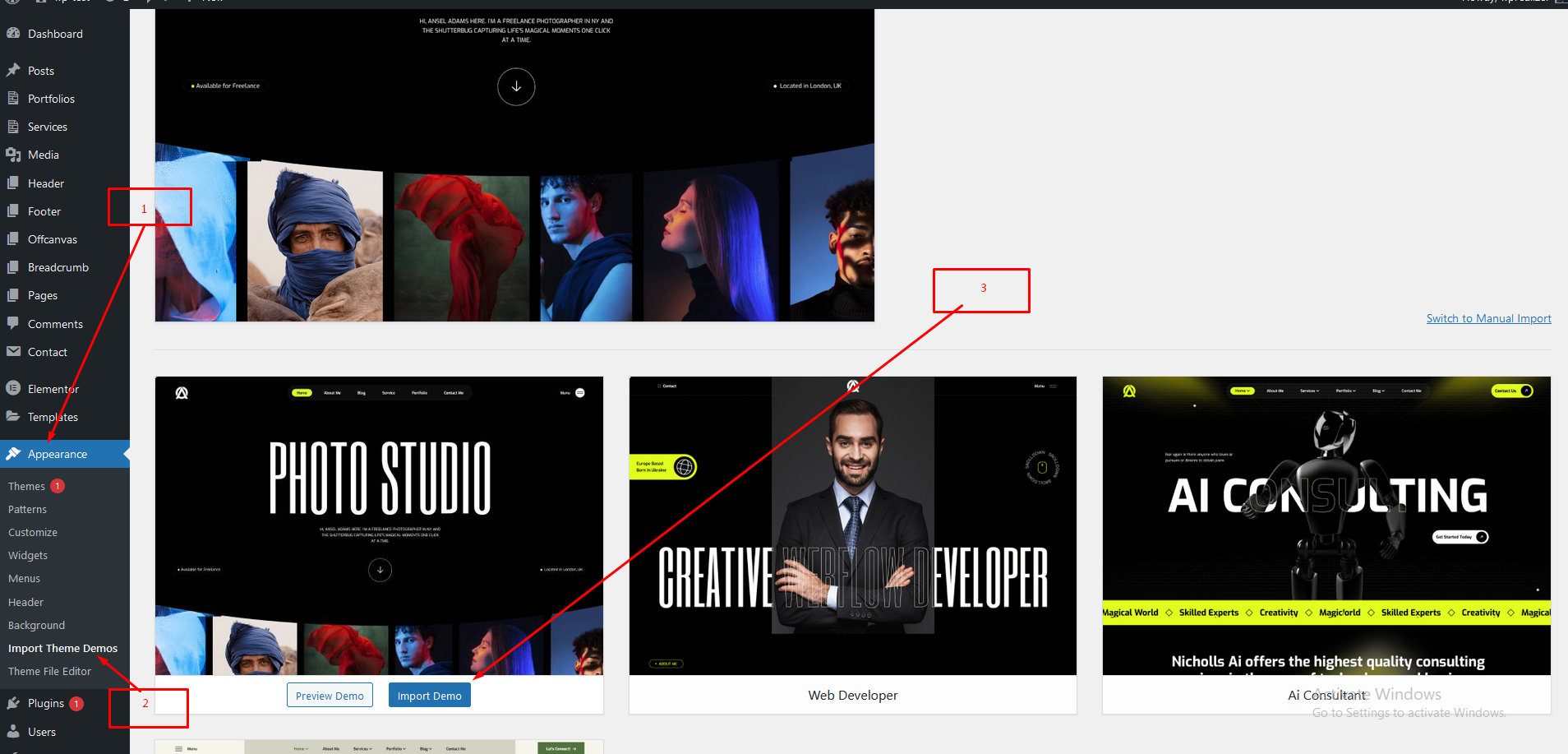Viewport: 1568px width, 754px height.
Task: Click the Media library icon
Action: [x=13, y=155]
